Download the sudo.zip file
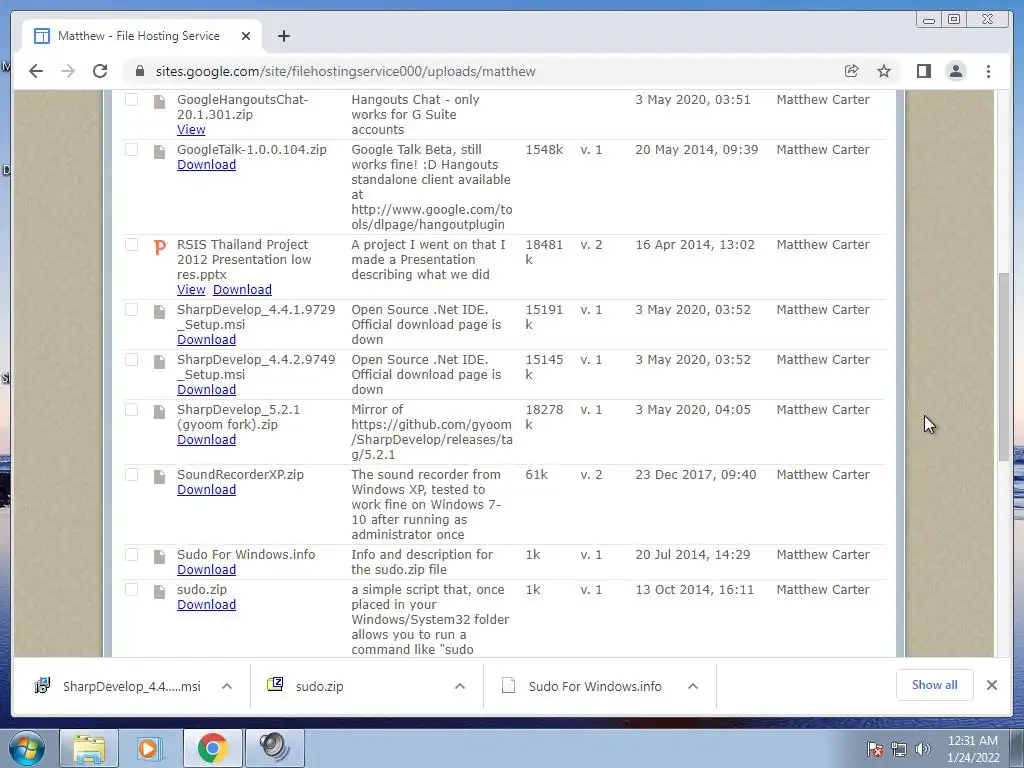The width and height of the screenshot is (1024, 768). coord(206,605)
